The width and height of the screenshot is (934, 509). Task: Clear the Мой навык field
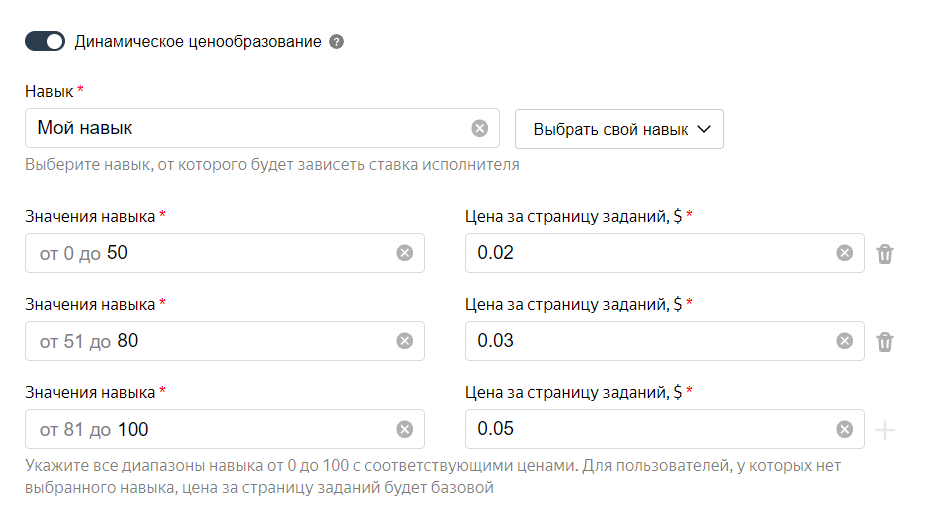click(480, 128)
